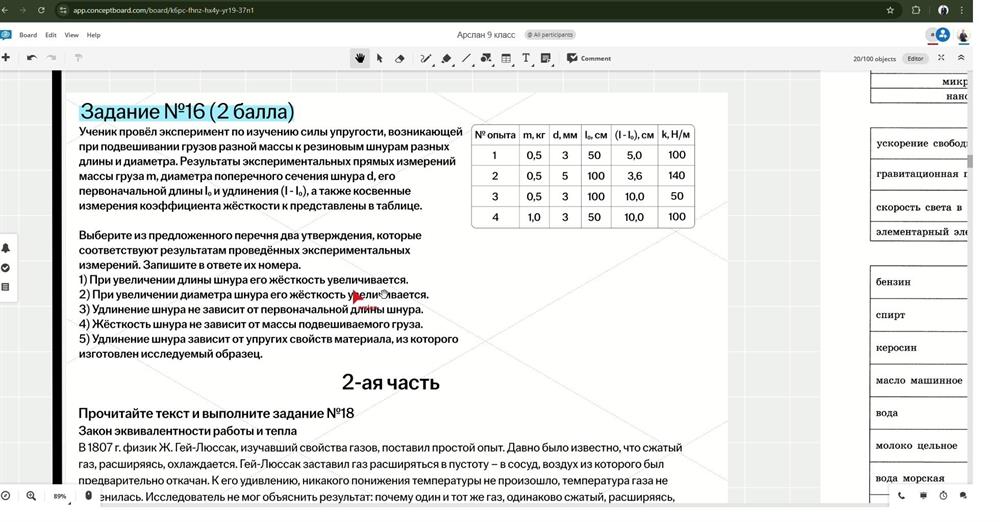Viewport: 1000px width, 522px height.
Task: Click the mouse navigation mode icon
Action: (88, 495)
